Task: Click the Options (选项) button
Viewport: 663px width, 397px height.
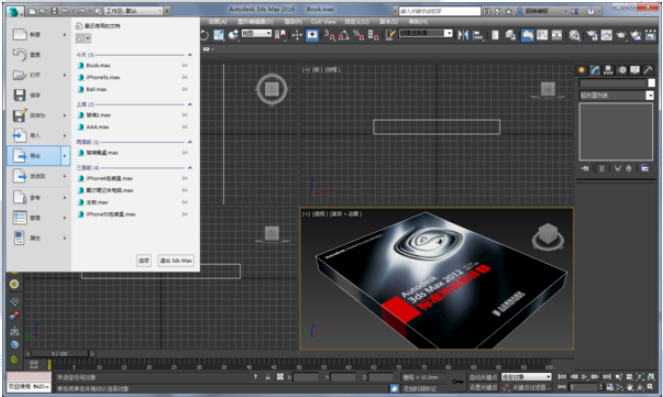Action: [144, 260]
